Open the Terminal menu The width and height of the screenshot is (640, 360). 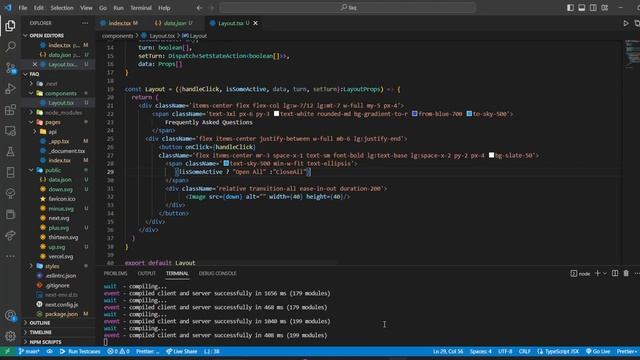141,8
